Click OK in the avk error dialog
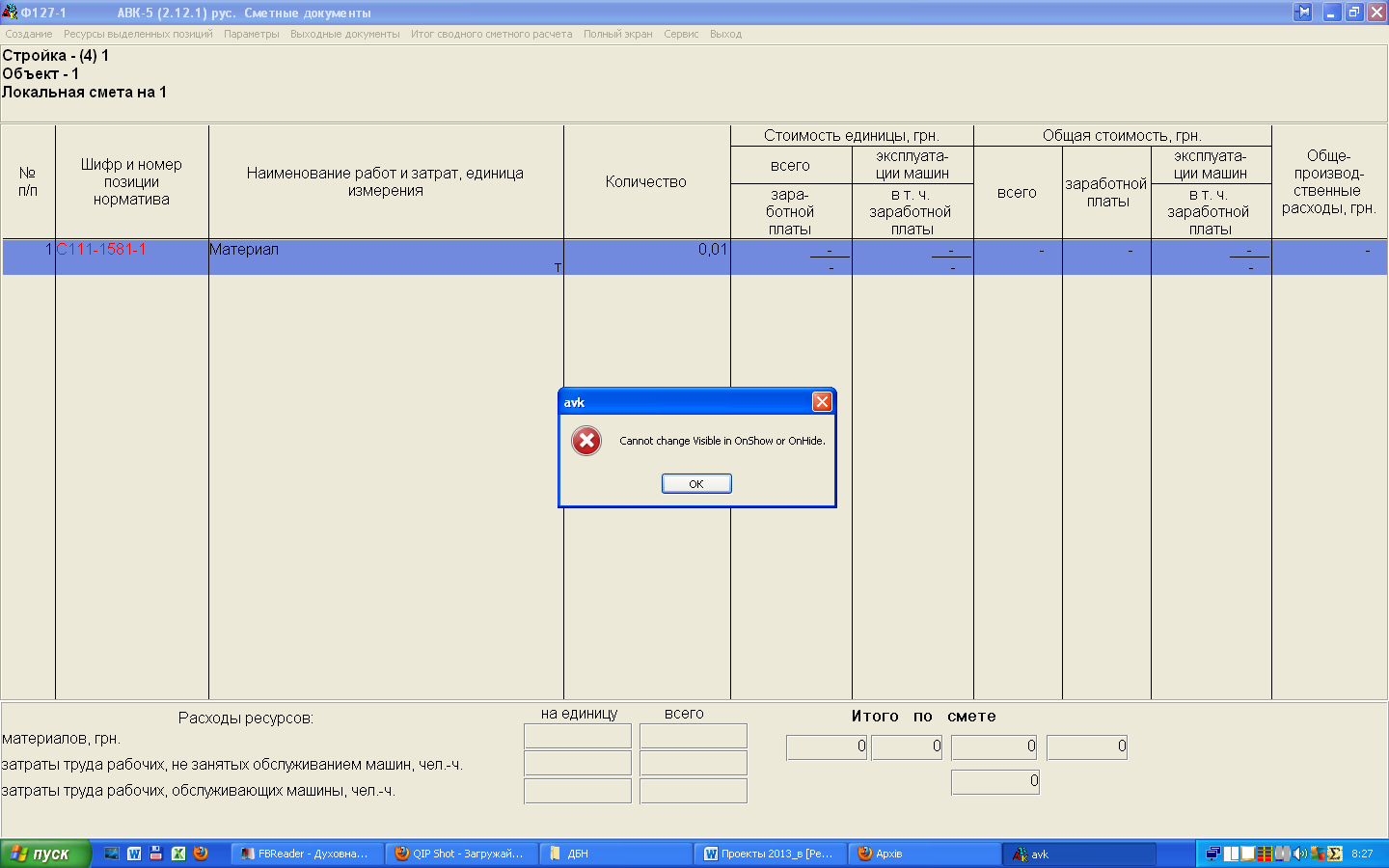The image size is (1389, 868). tap(696, 484)
